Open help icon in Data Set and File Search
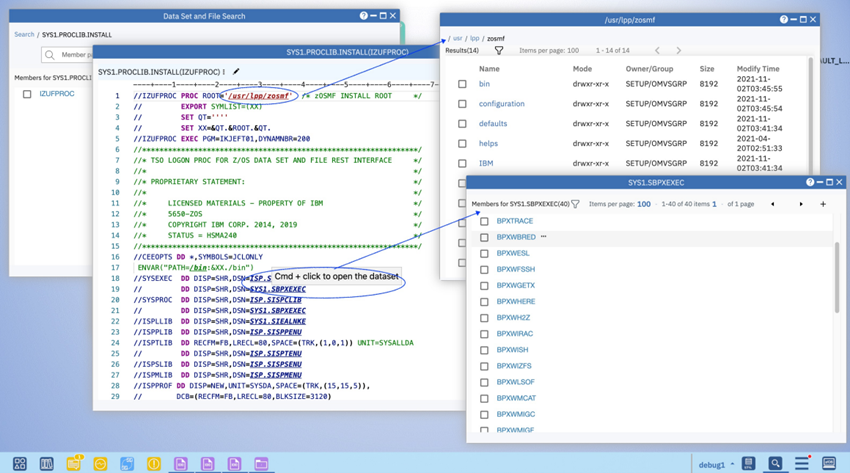 (x=364, y=16)
